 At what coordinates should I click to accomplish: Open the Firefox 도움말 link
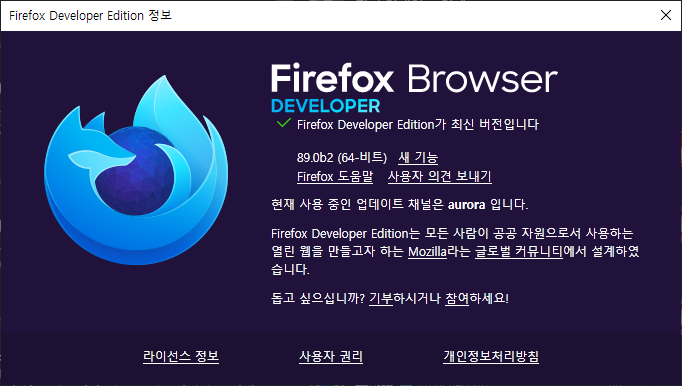click(335, 176)
